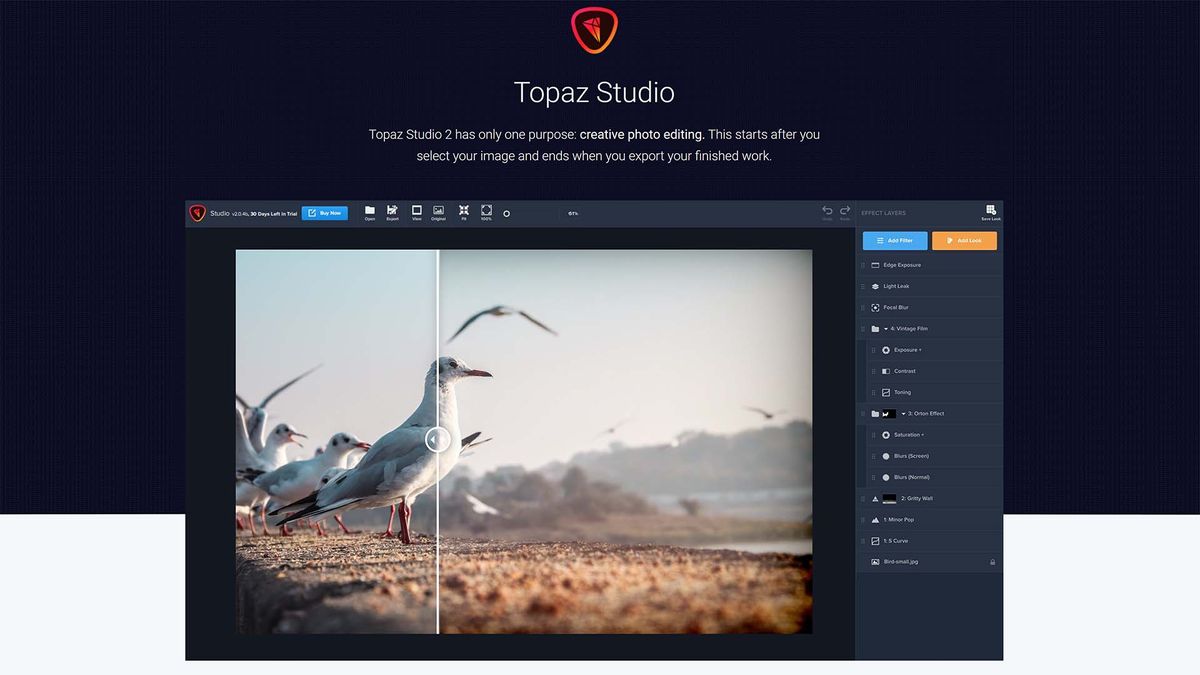This screenshot has height=675, width=1200.
Task: Click the Blurs (Screen) filter icon
Action: [x=886, y=456]
